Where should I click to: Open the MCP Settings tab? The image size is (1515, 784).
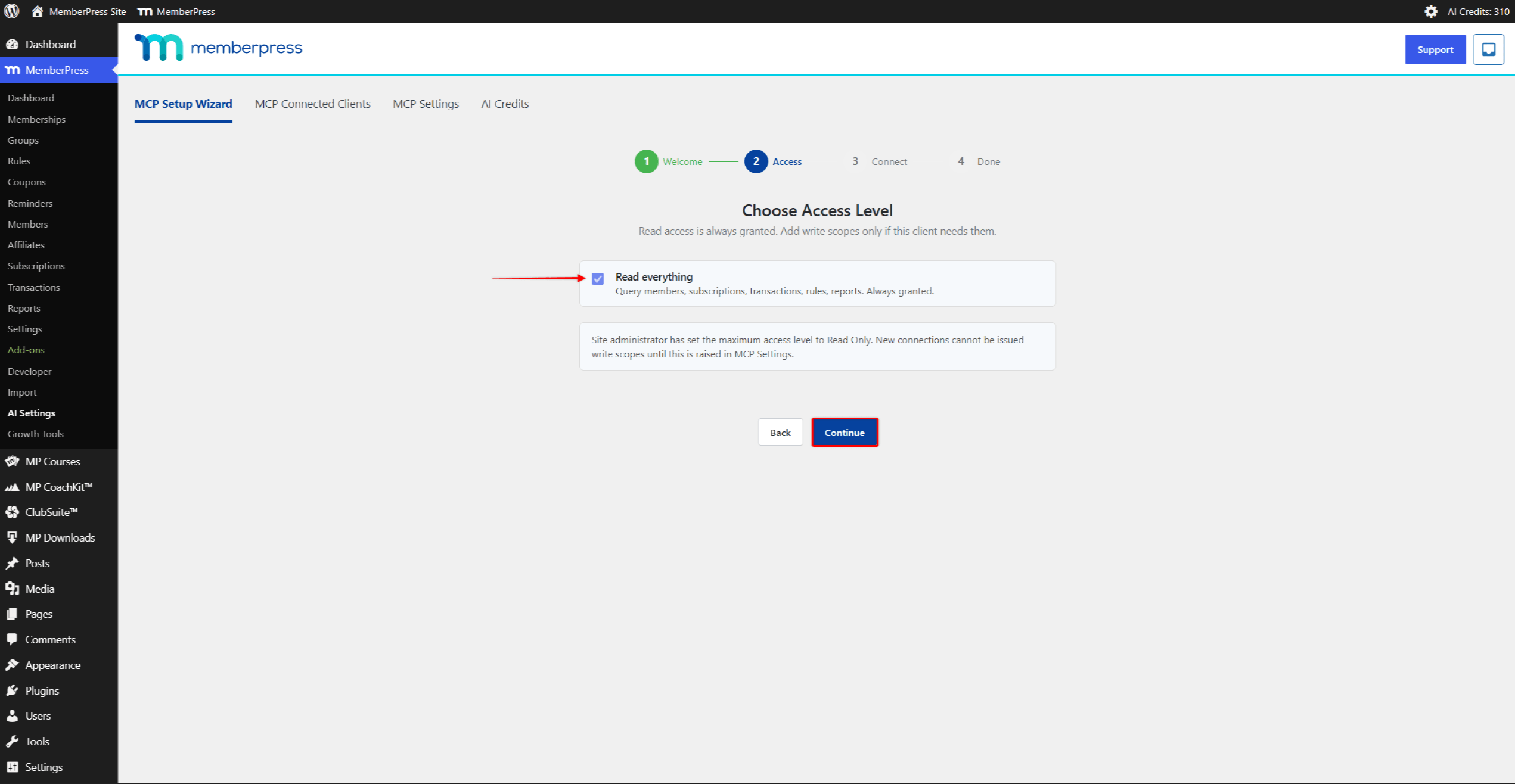tap(426, 104)
